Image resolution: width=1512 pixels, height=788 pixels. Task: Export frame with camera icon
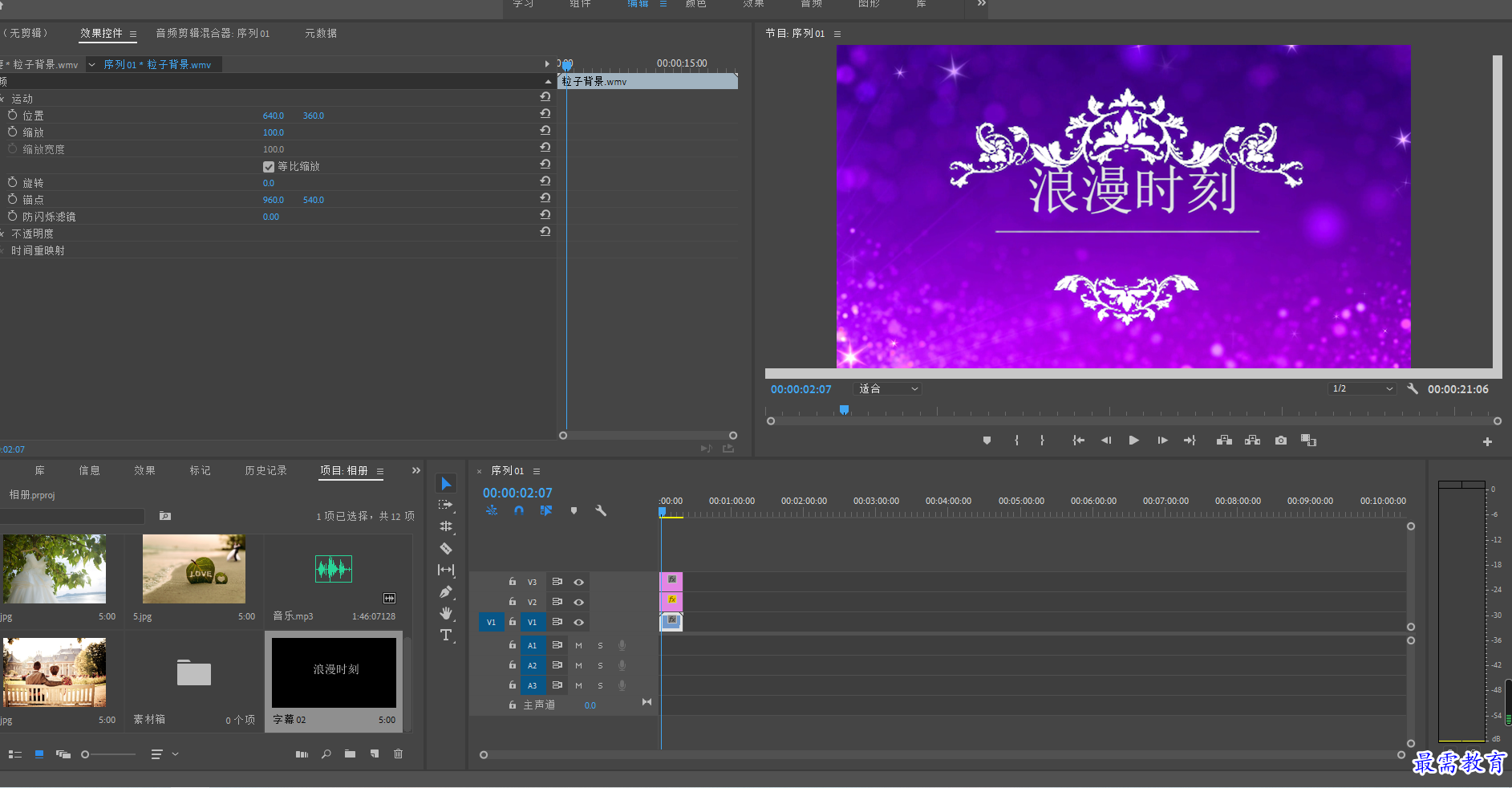tap(1281, 441)
